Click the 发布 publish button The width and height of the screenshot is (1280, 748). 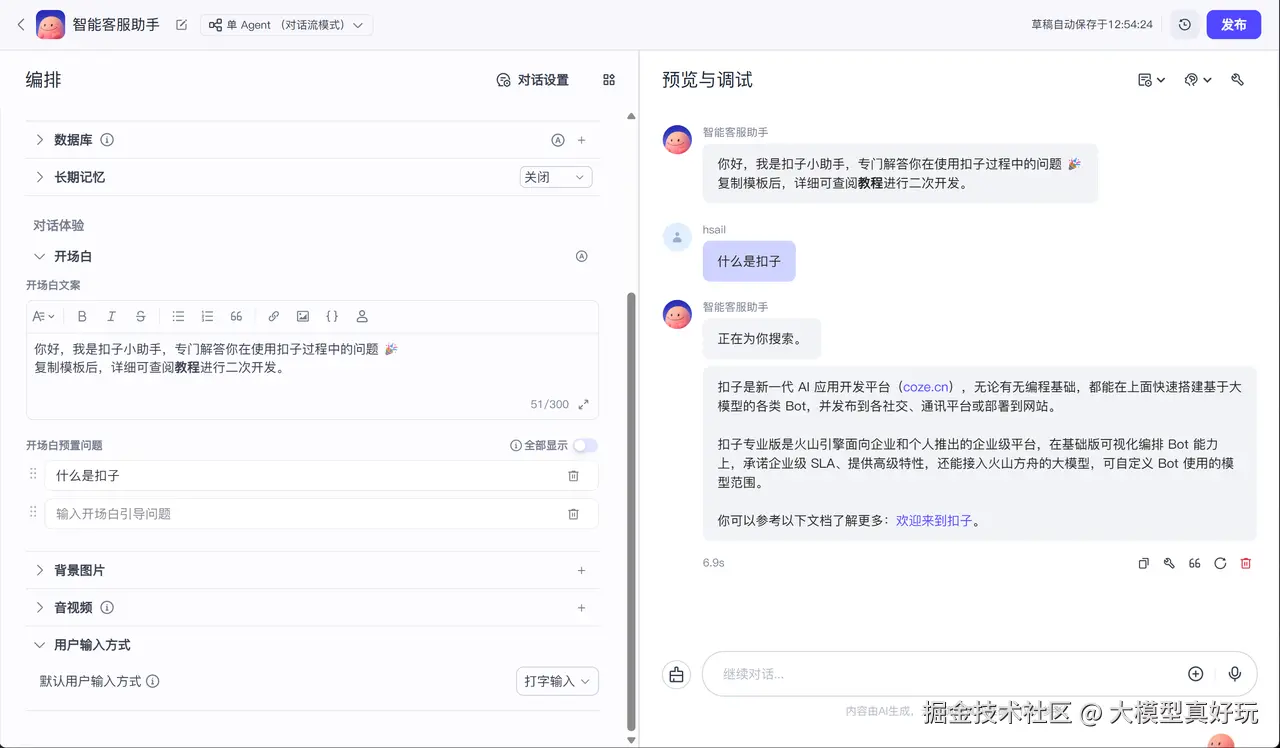[1234, 25]
